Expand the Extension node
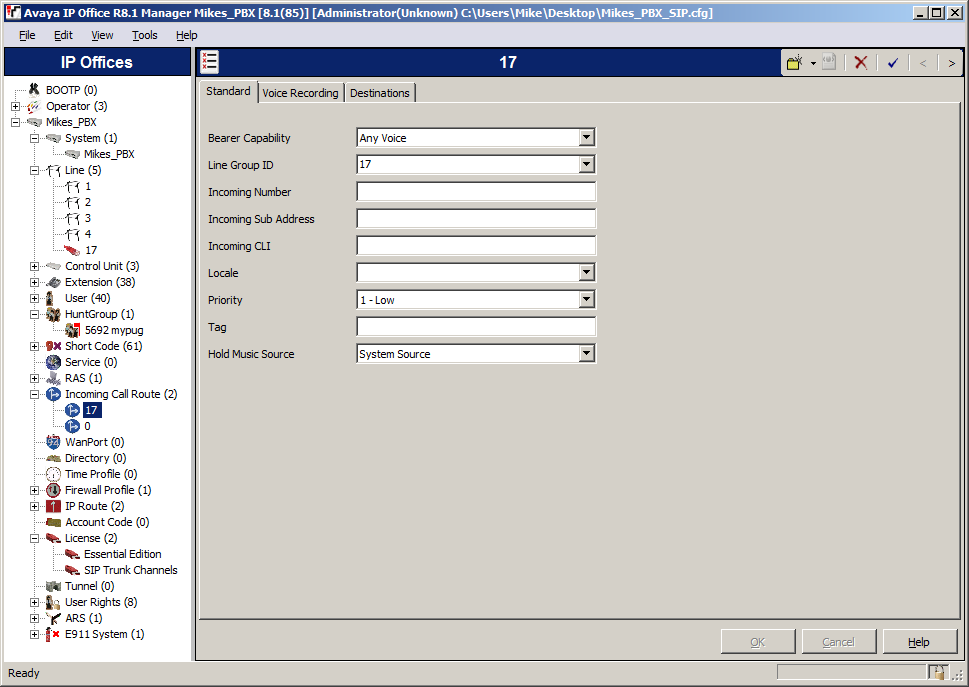 coord(35,282)
